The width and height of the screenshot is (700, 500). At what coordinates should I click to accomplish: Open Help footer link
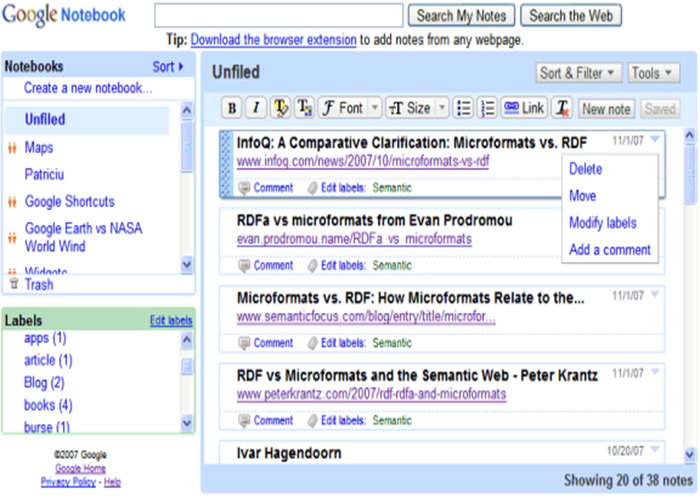pos(112,482)
